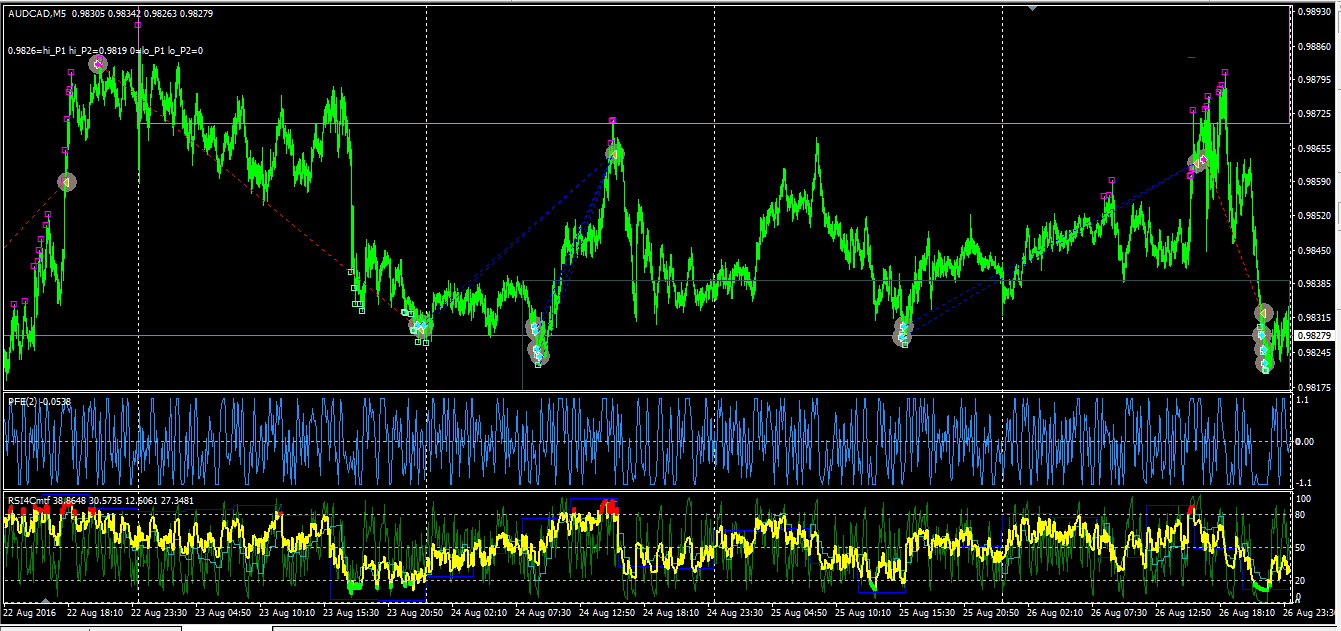Viewport: 1341px width, 631px height.
Task: Click the 0.98590 price axis label
Action: (x=1313, y=182)
